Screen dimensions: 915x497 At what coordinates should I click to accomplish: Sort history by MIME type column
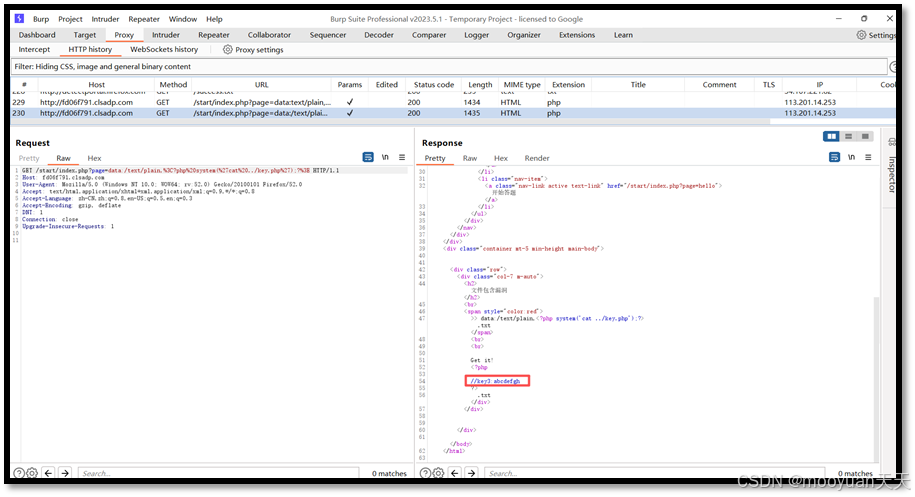[522, 85]
